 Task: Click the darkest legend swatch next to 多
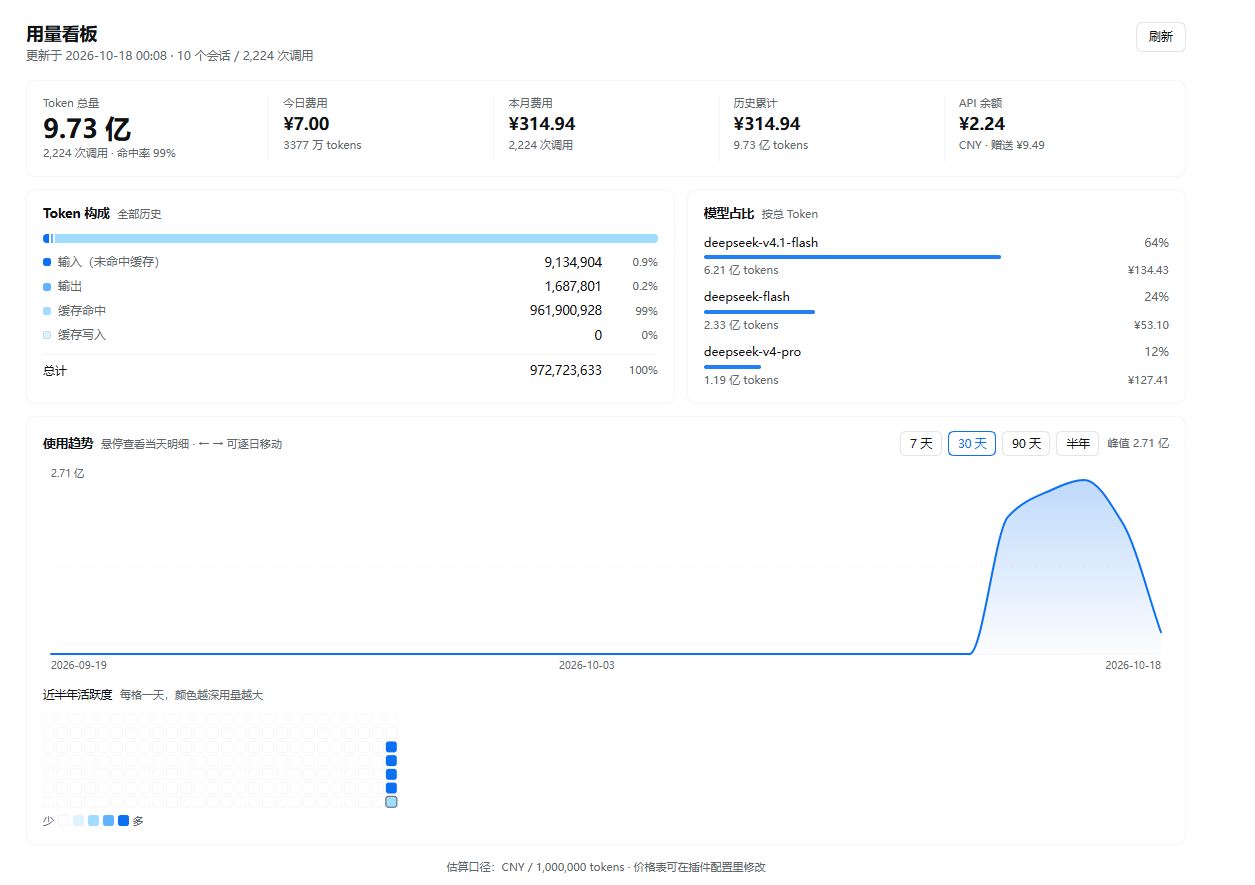tap(124, 821)
